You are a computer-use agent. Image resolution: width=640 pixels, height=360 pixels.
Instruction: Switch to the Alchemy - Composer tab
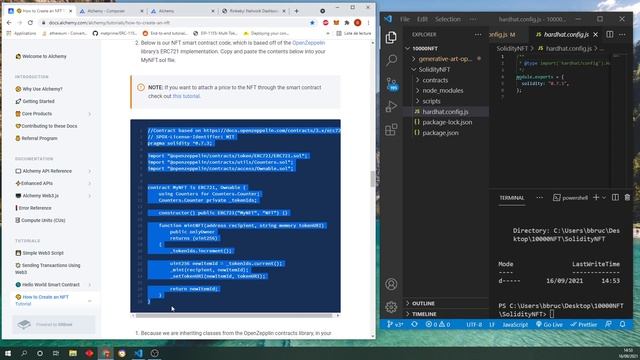coord(111,11)
